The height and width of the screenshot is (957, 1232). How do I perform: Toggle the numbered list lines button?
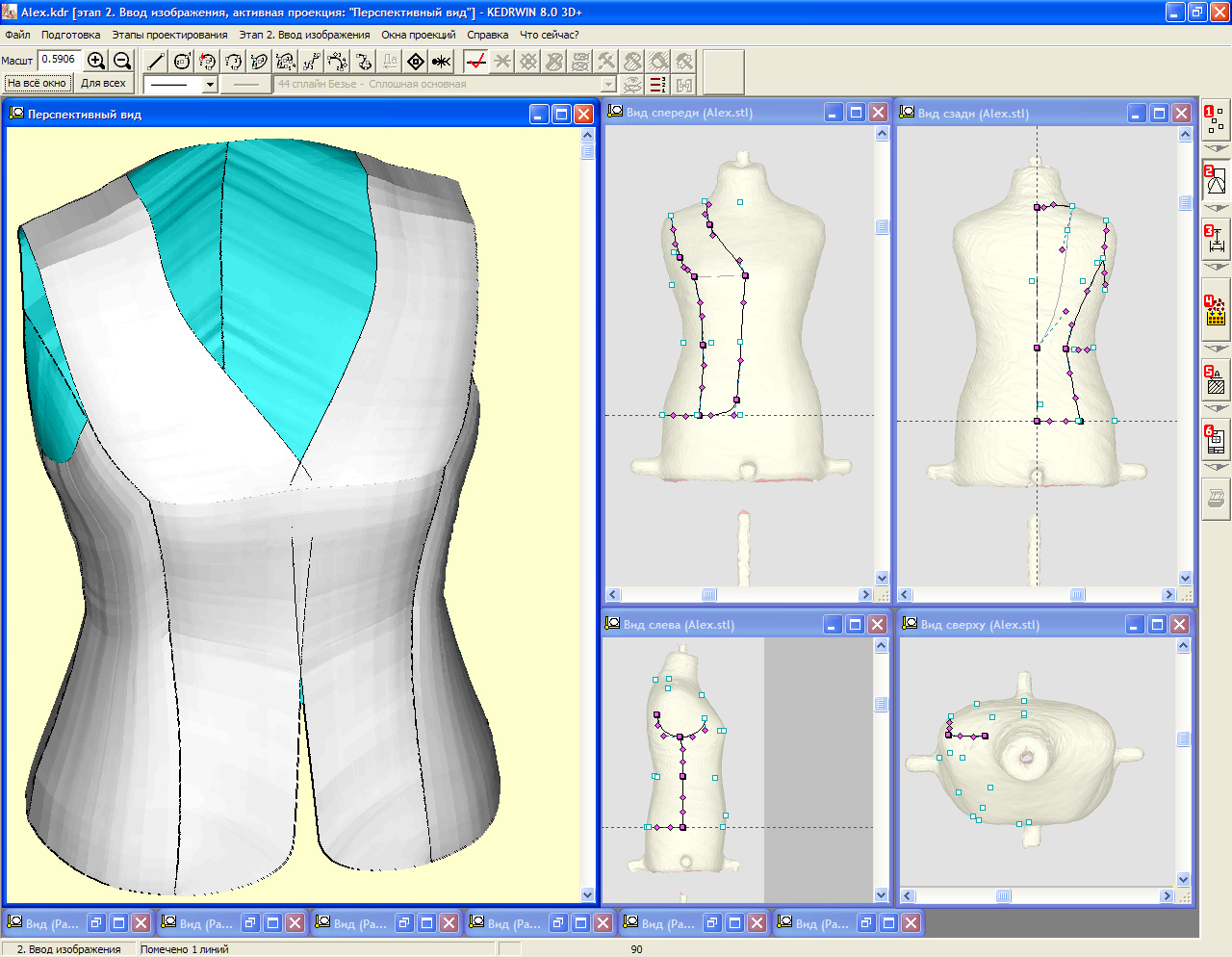click(x=658, y=85)
